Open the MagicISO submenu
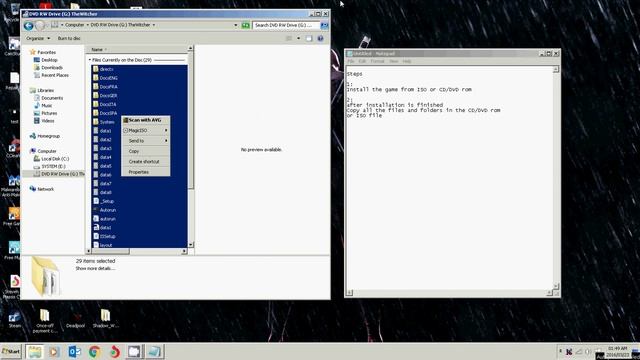The width and height of the screenshot is (640, 360). [146, 130]
